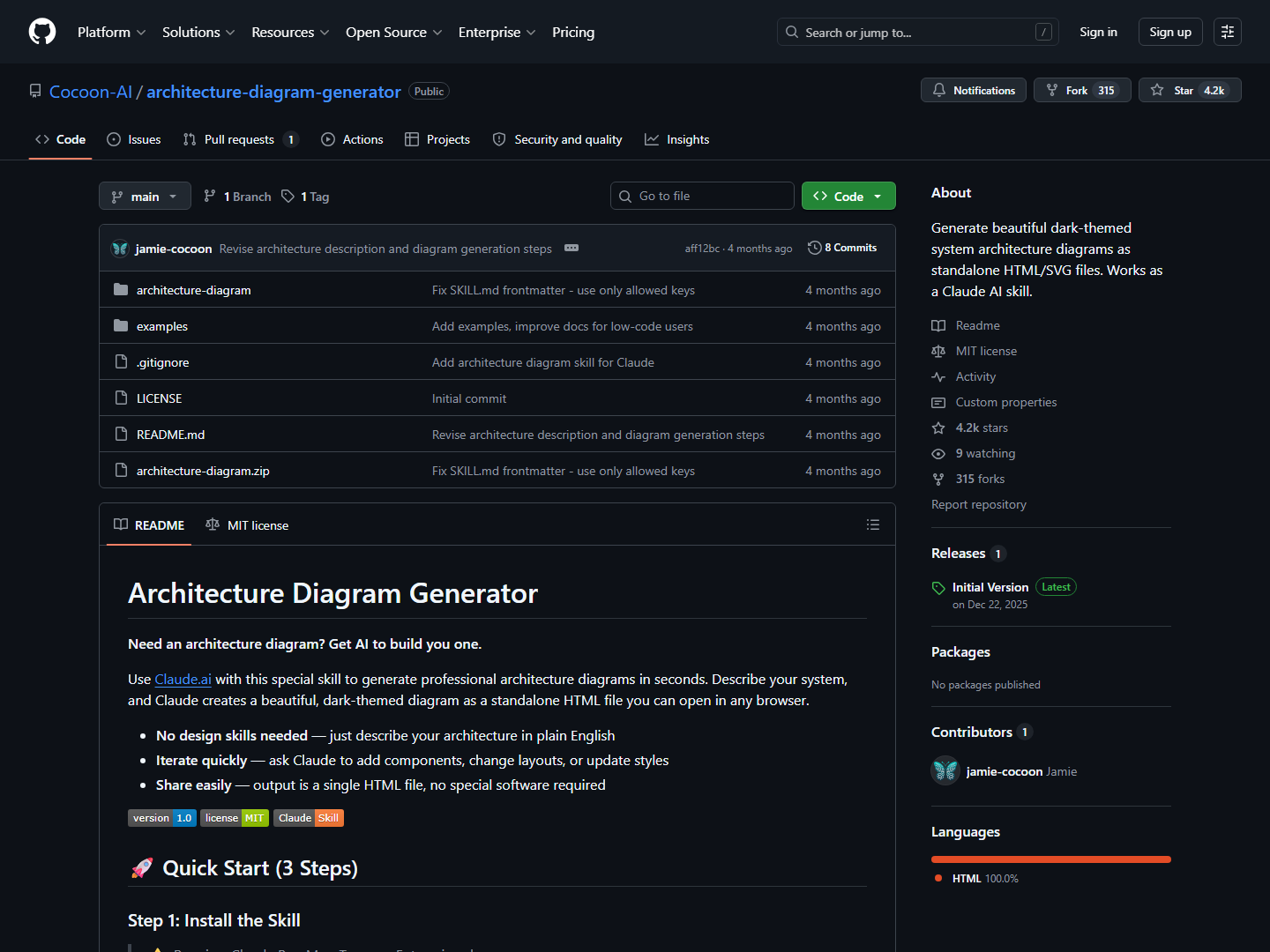View the 315 forks list

click(968, 479)
